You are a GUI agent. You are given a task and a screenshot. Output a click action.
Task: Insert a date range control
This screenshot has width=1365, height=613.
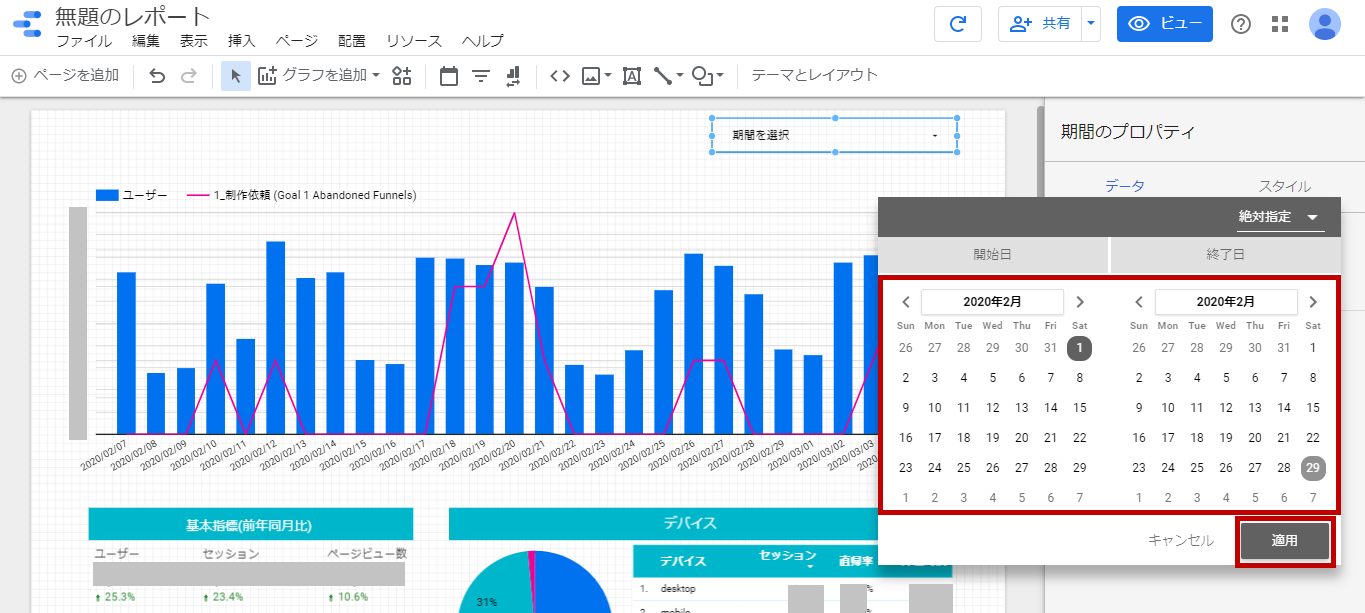pyautogui.click(x=449, y=75)
